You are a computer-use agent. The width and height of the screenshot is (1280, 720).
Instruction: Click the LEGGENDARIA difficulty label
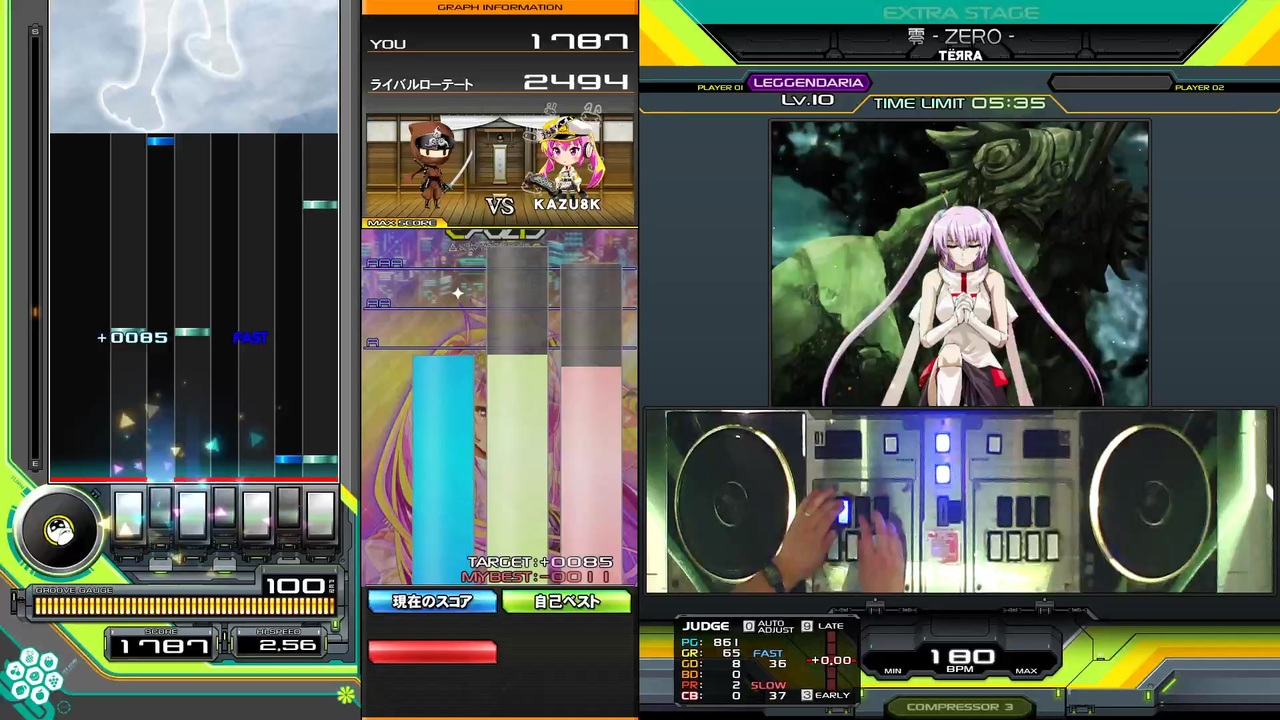pos(808,82)
